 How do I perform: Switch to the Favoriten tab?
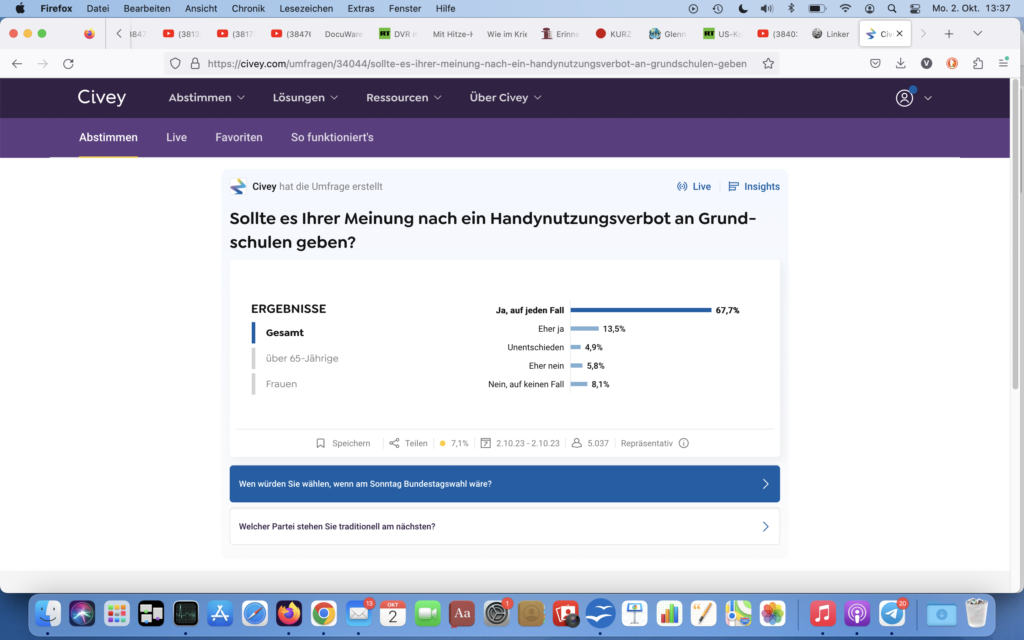[x=239, y=137]
